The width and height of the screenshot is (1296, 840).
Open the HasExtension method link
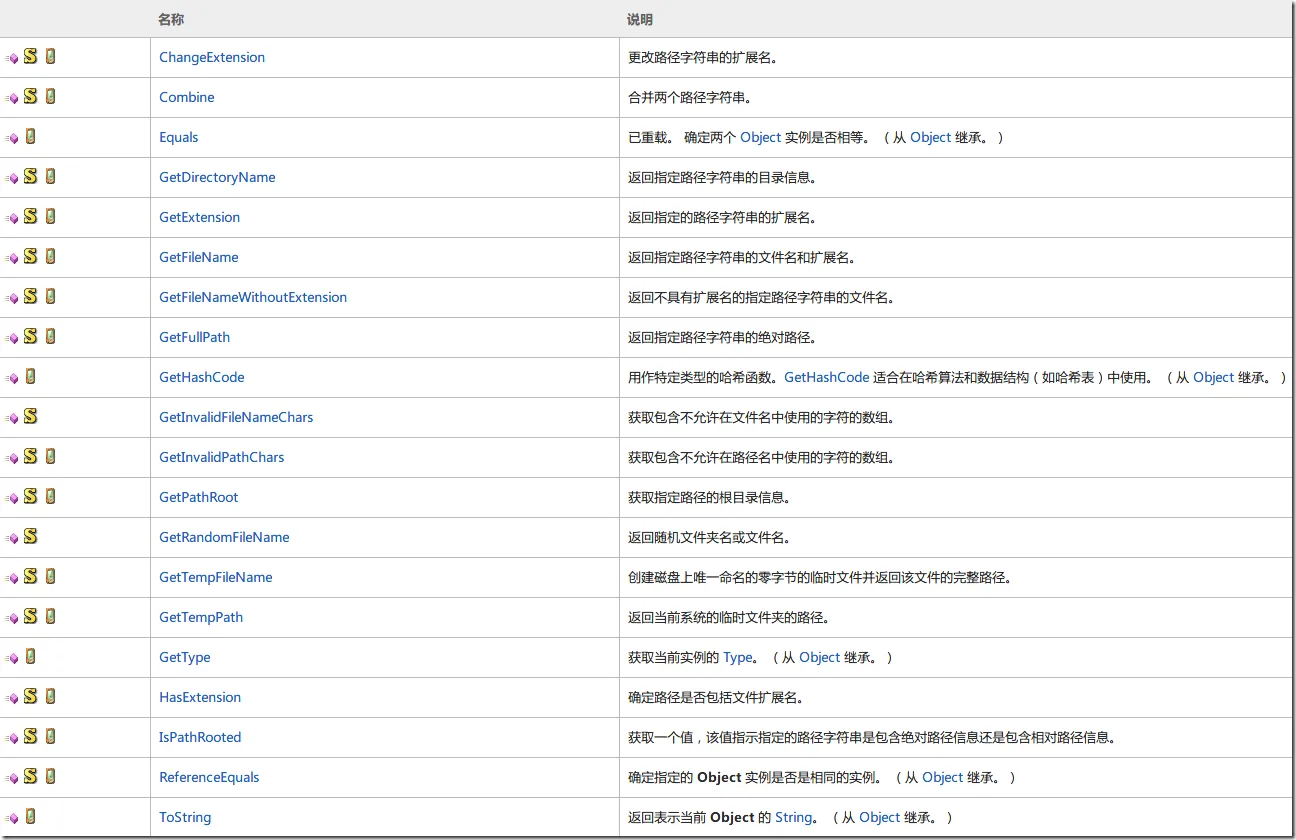tap(200, 697)
